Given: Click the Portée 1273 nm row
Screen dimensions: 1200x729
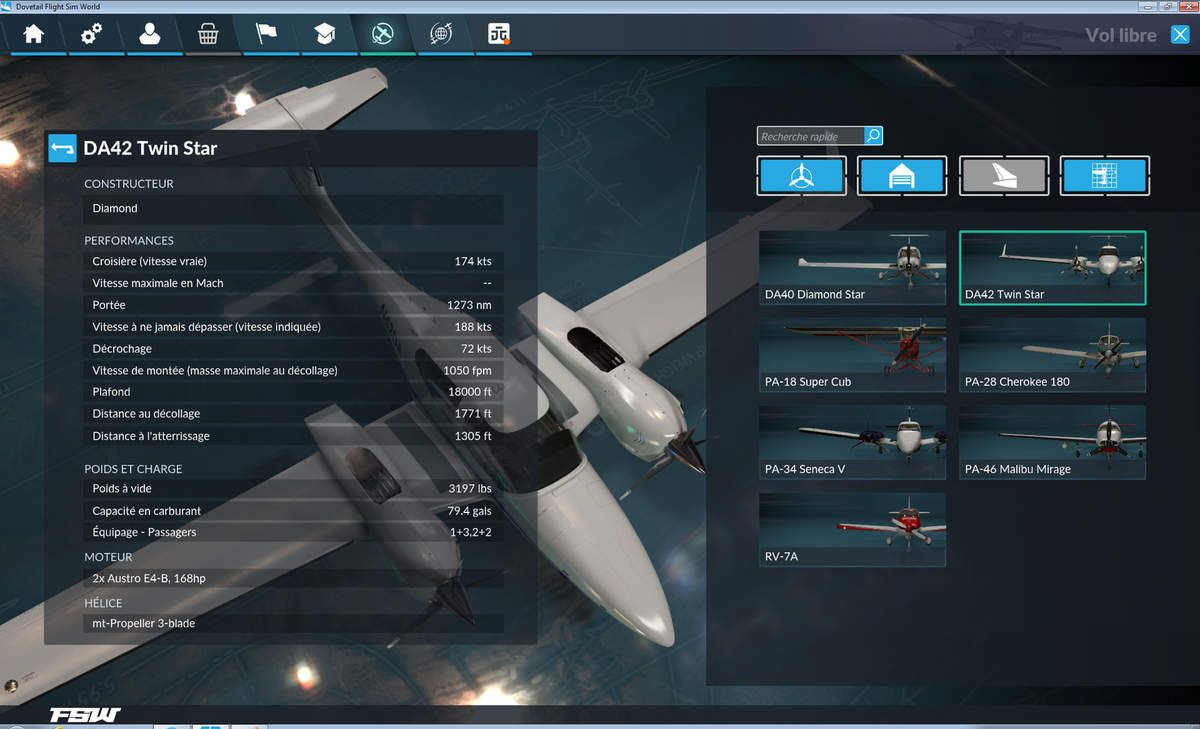Looking at the screenshot, I should pyautogui.click(x=293, y=305).
